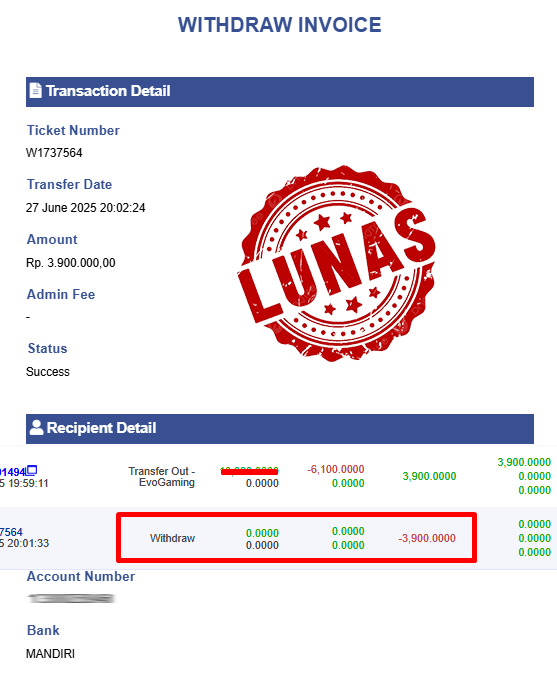Select ticket number W1737564
The height and width of the screenshot is (683, 557).
(x=54, y=153)
